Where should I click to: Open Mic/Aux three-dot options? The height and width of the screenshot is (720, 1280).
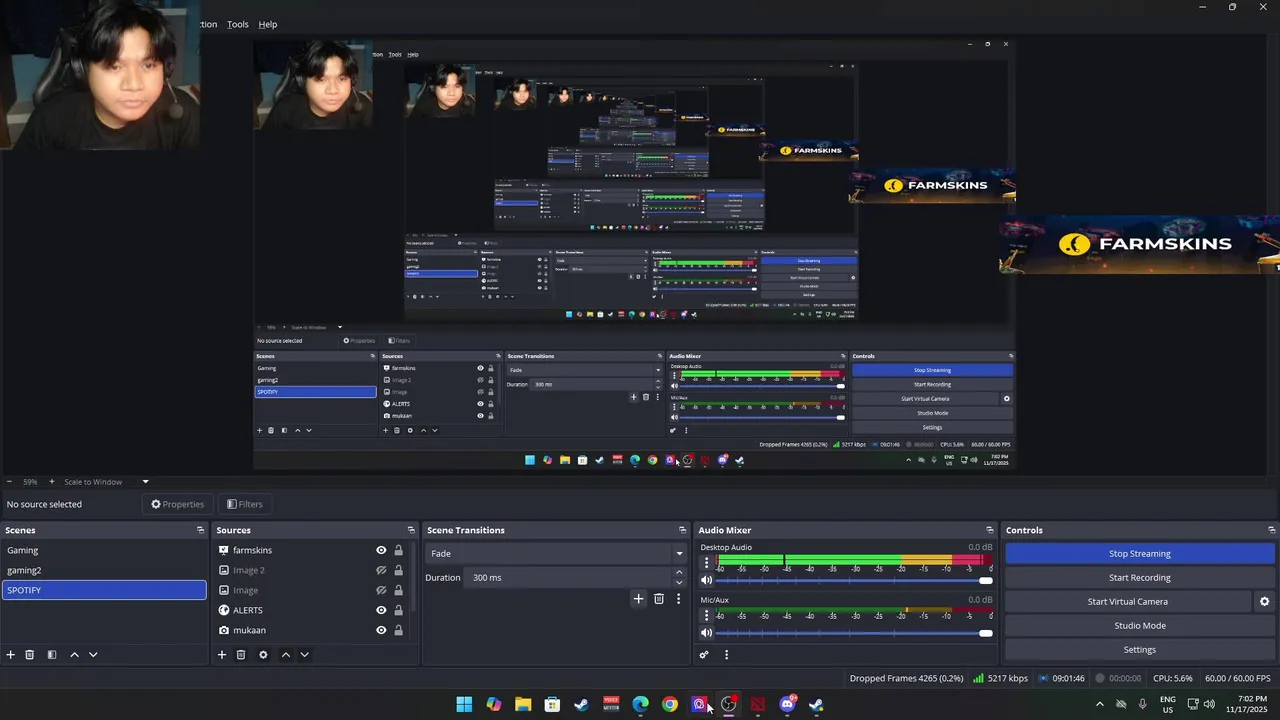706,615
